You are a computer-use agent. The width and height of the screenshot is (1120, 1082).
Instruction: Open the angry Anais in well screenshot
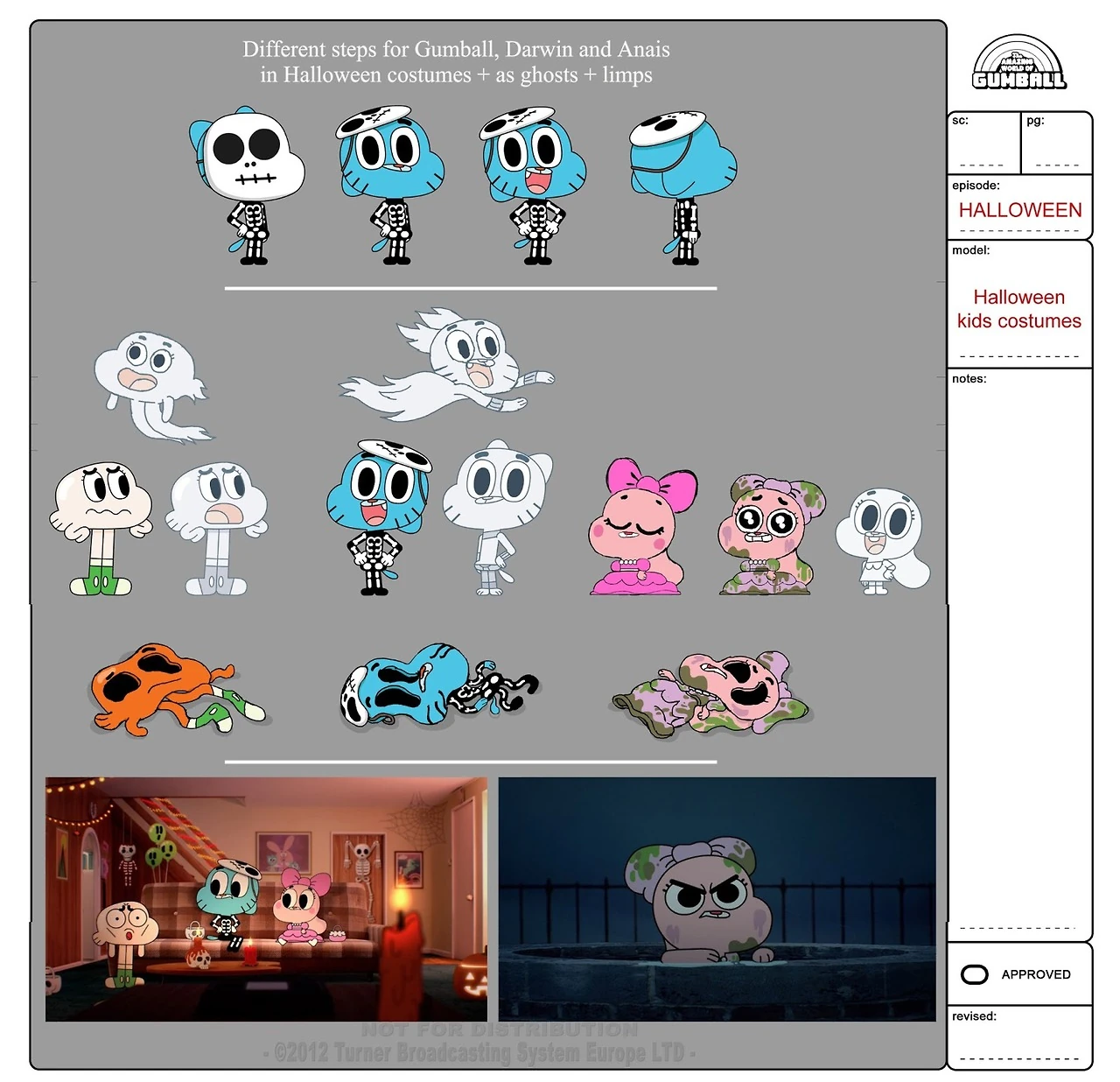(x=717, y=899)
